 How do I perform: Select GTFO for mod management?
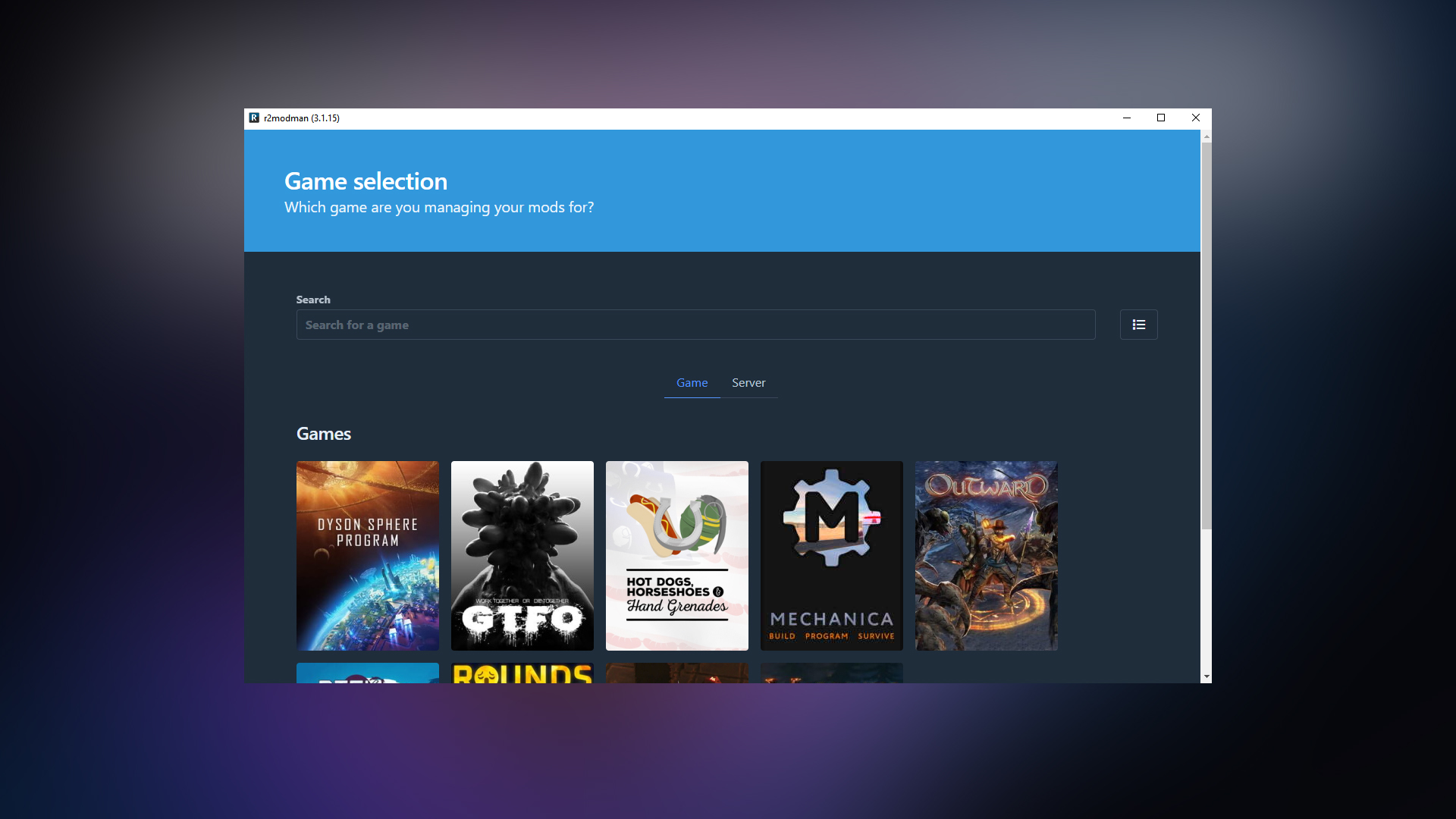tap(522, 555)
